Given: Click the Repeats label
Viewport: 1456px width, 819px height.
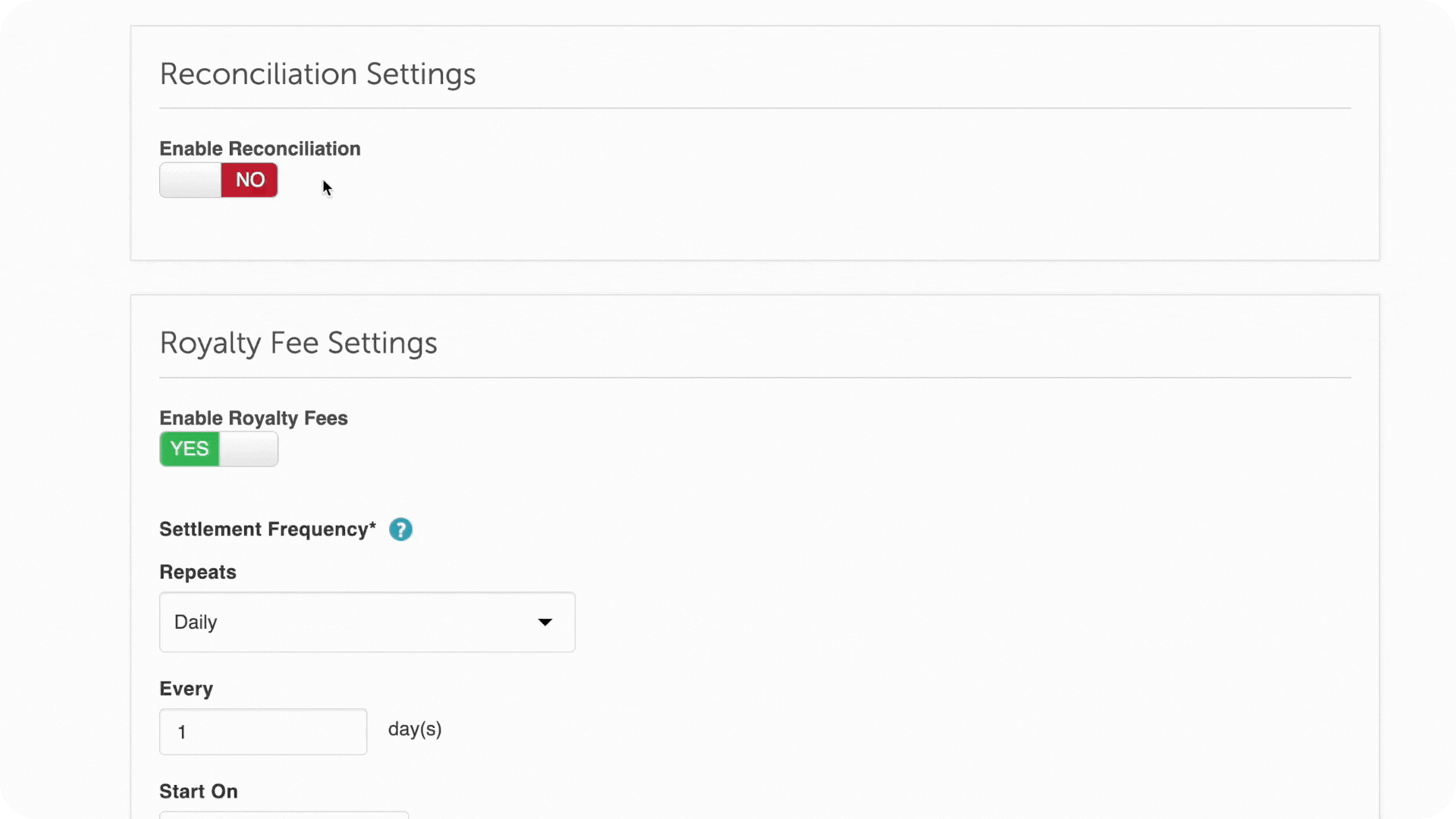Looking at the screenshot, I should (x=197, y=573).
